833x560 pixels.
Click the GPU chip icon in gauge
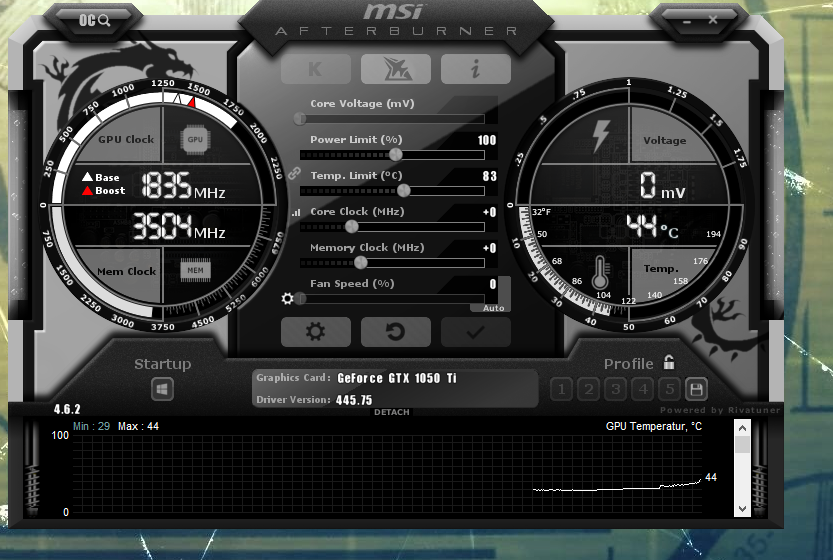tap(195, 140)
